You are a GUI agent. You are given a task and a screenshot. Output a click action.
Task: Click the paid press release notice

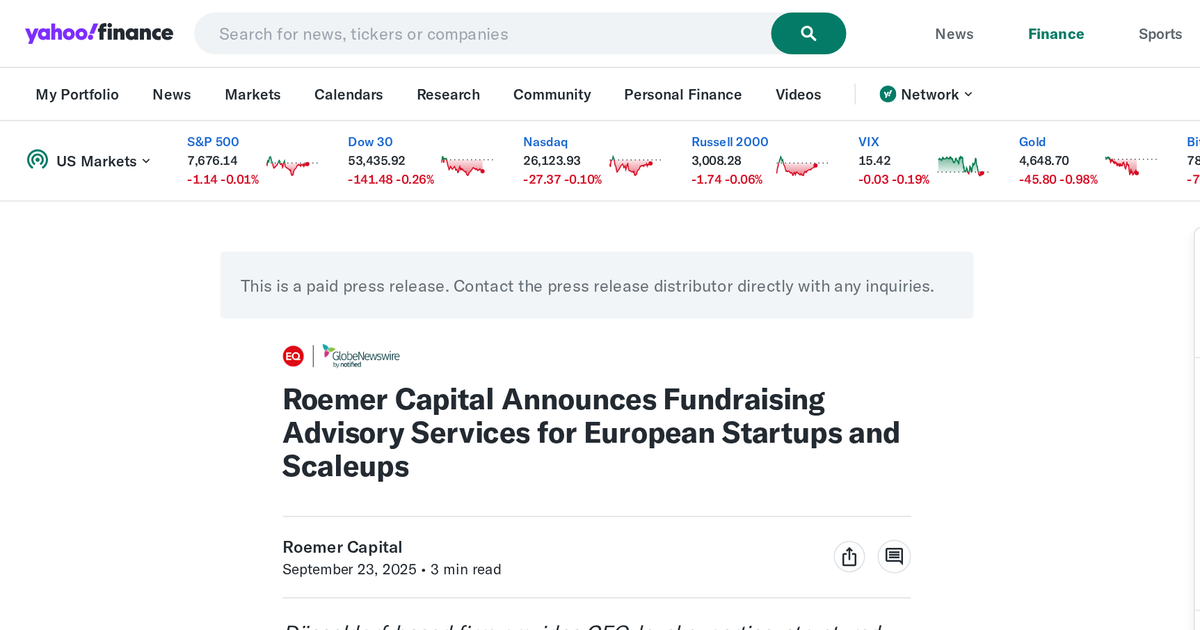pyautogui.click(x=597, y=286)
